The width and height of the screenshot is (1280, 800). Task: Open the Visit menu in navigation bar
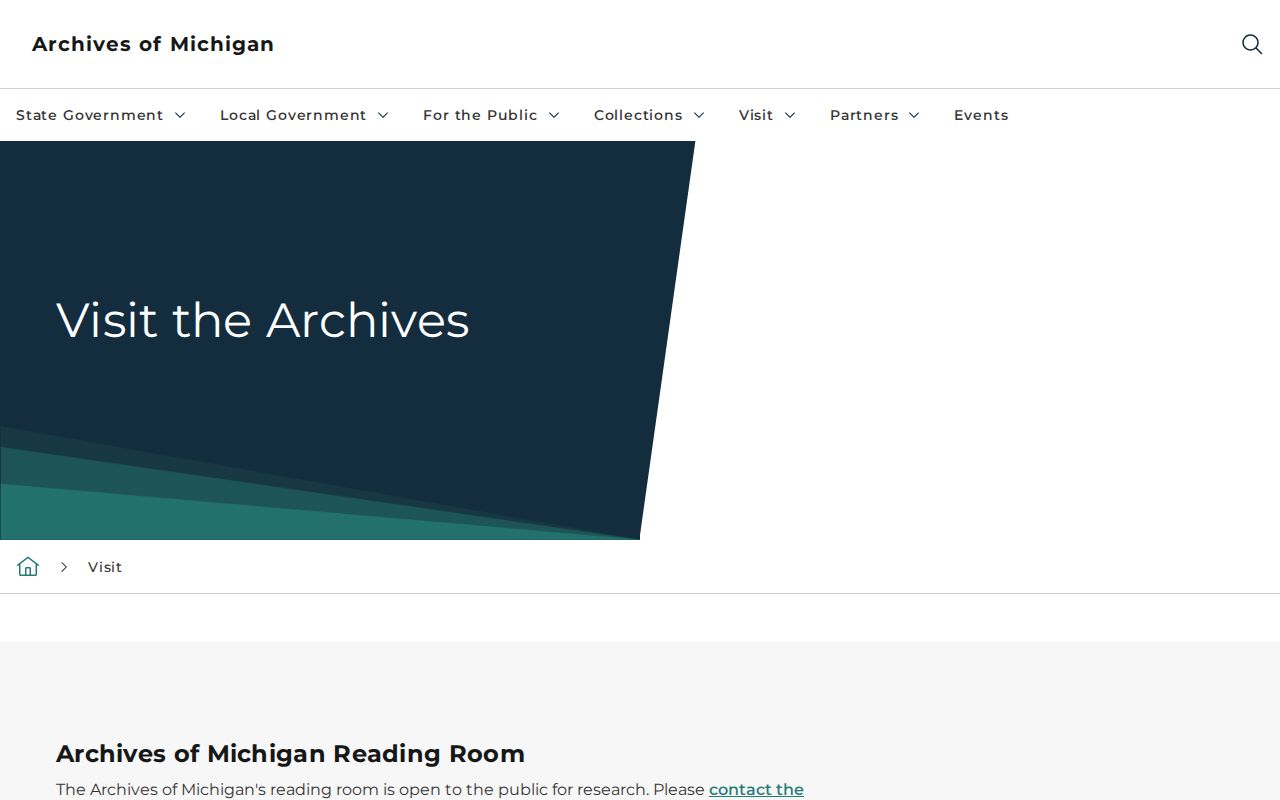pos(756,115)
